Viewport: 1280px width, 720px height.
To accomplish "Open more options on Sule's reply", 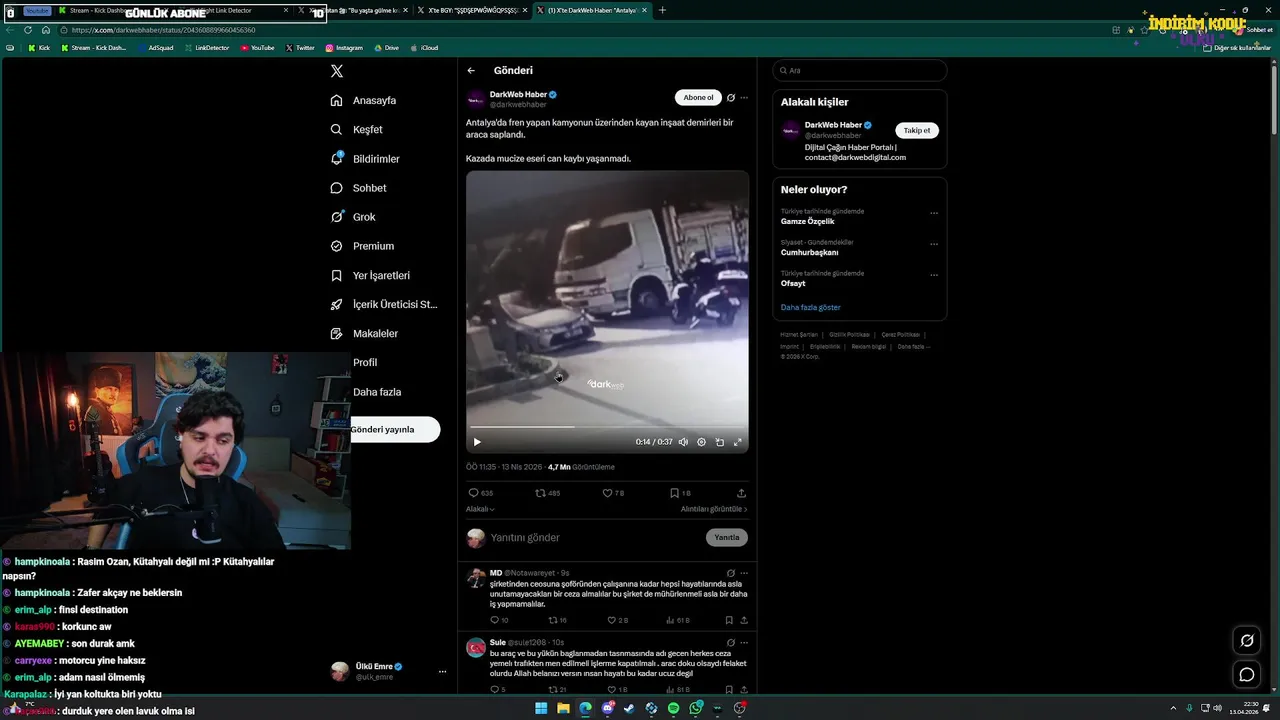I will pos(744,642).
